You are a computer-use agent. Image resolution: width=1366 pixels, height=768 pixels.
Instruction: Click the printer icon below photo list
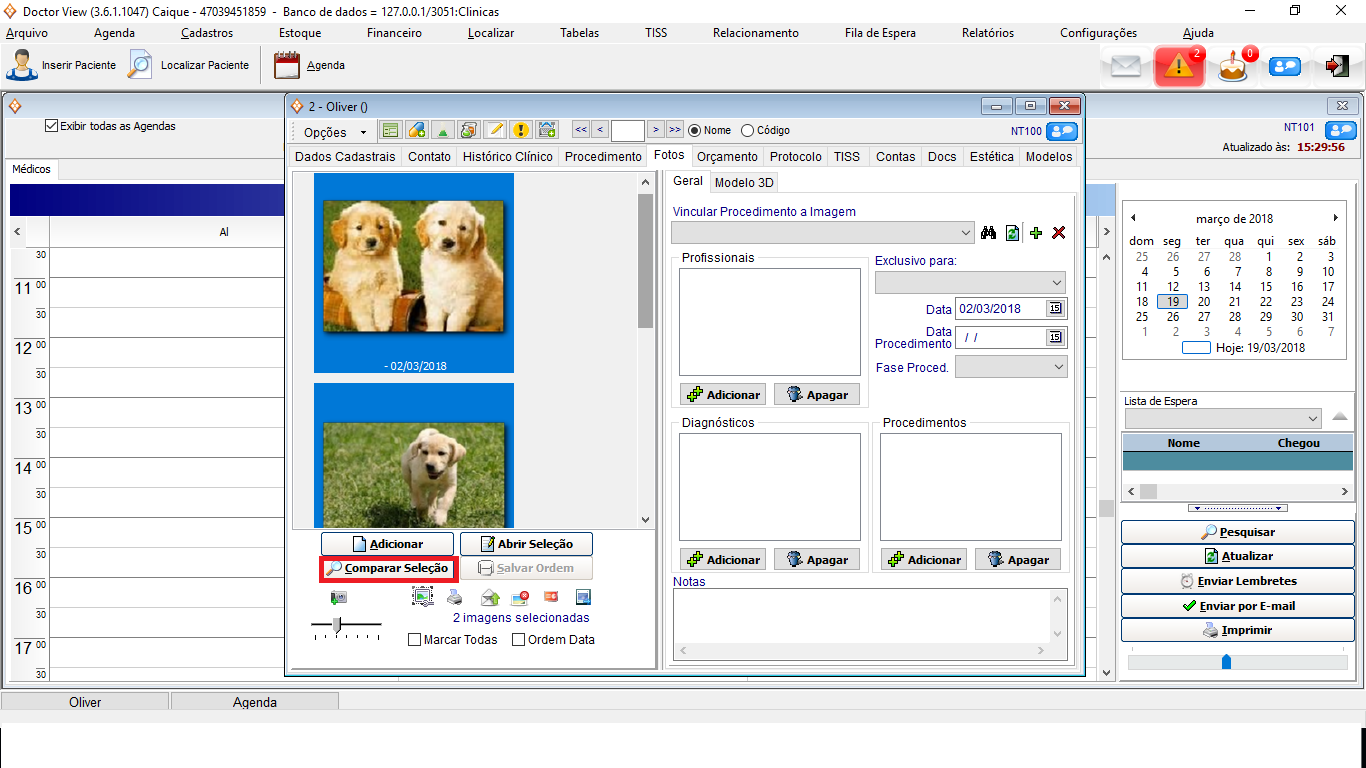[455, 598]
